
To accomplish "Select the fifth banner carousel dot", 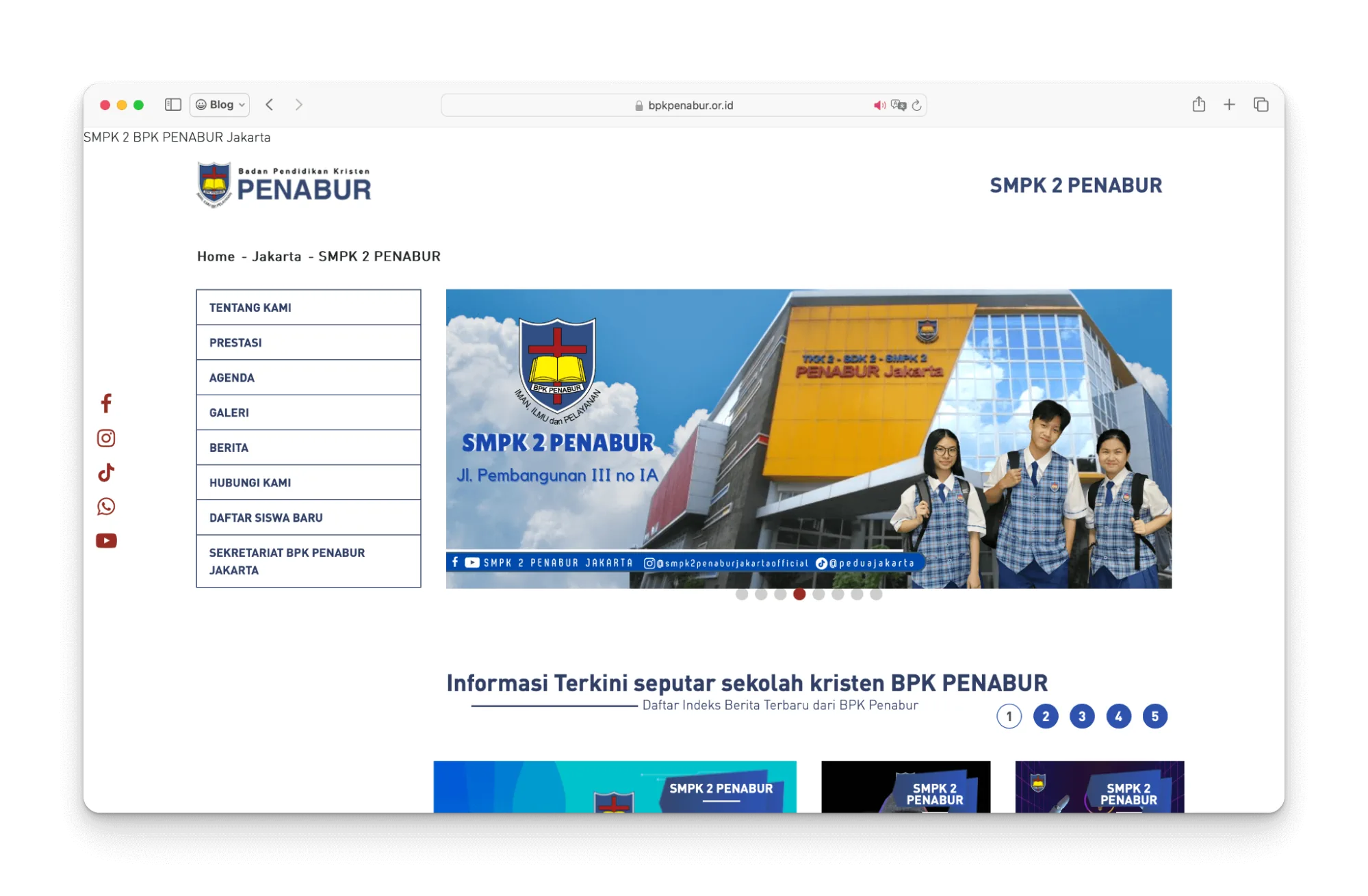I will (818, 594).
